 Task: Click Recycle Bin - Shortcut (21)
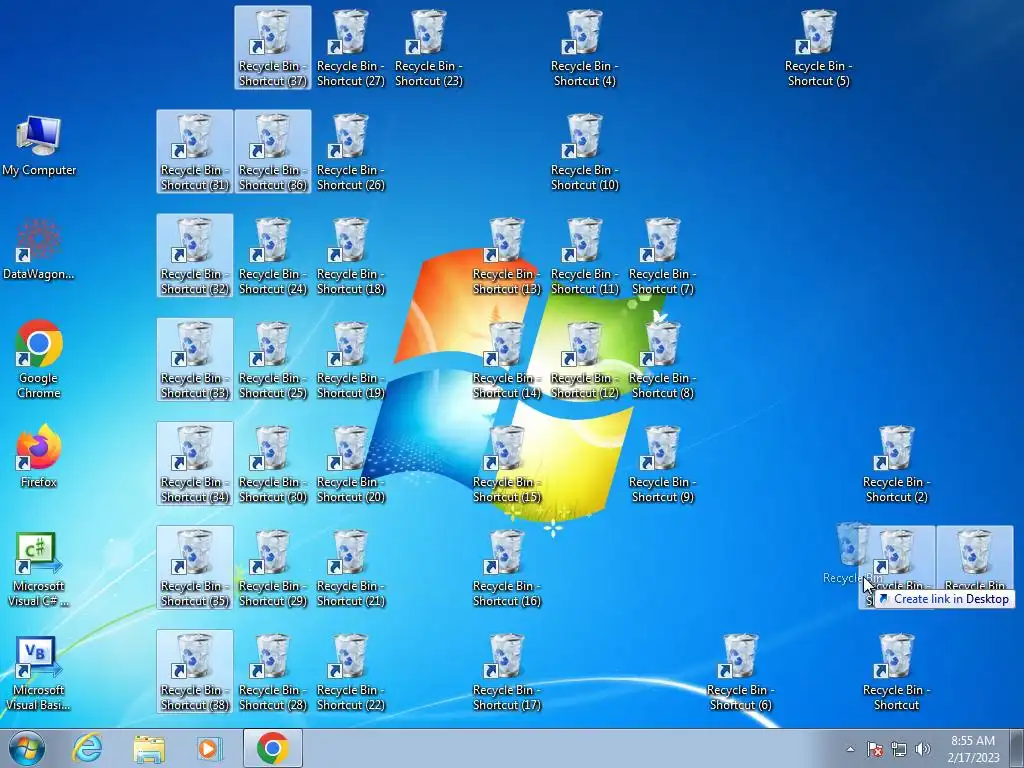351,567
